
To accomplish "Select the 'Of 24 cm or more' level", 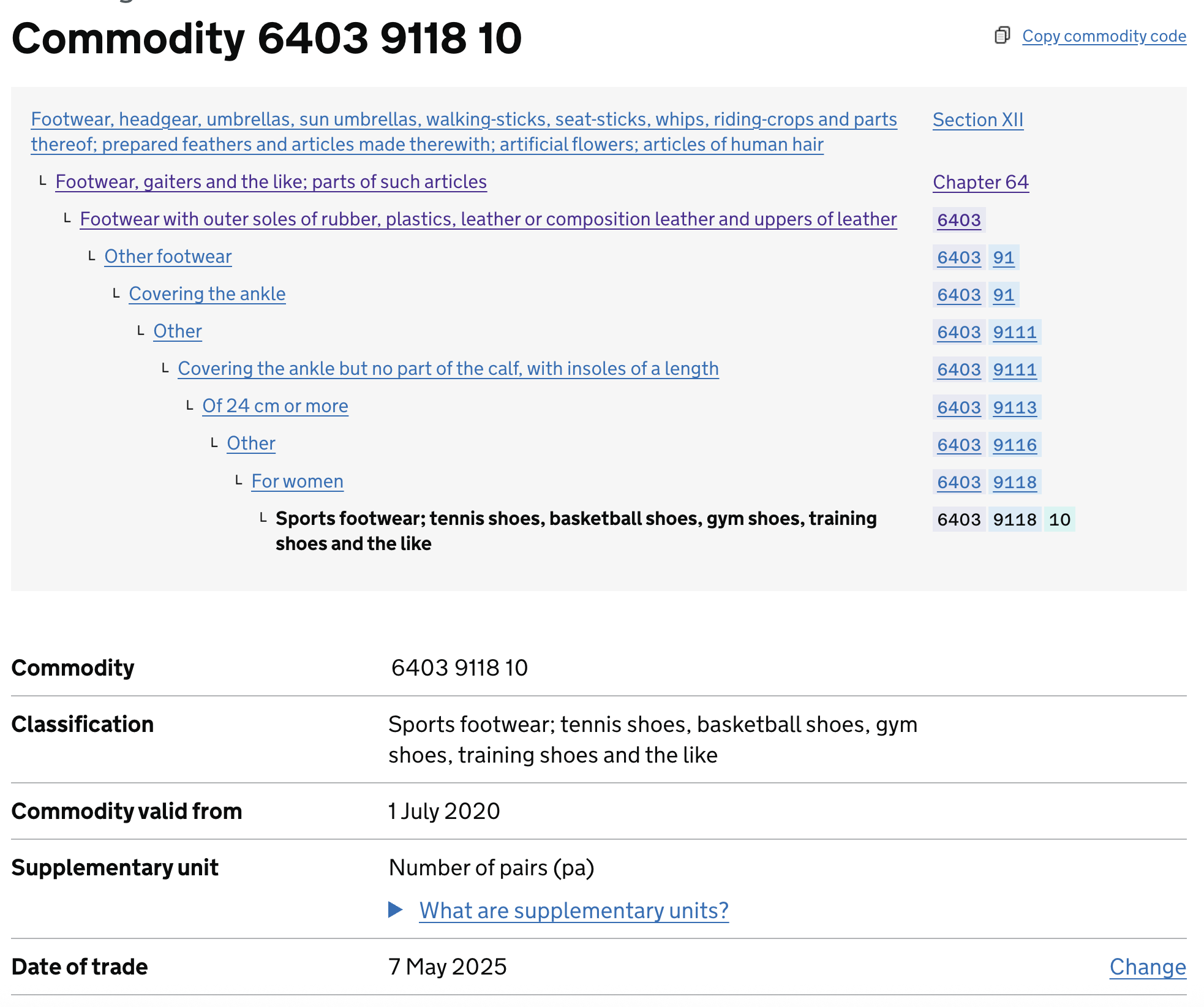I will 275,405.
